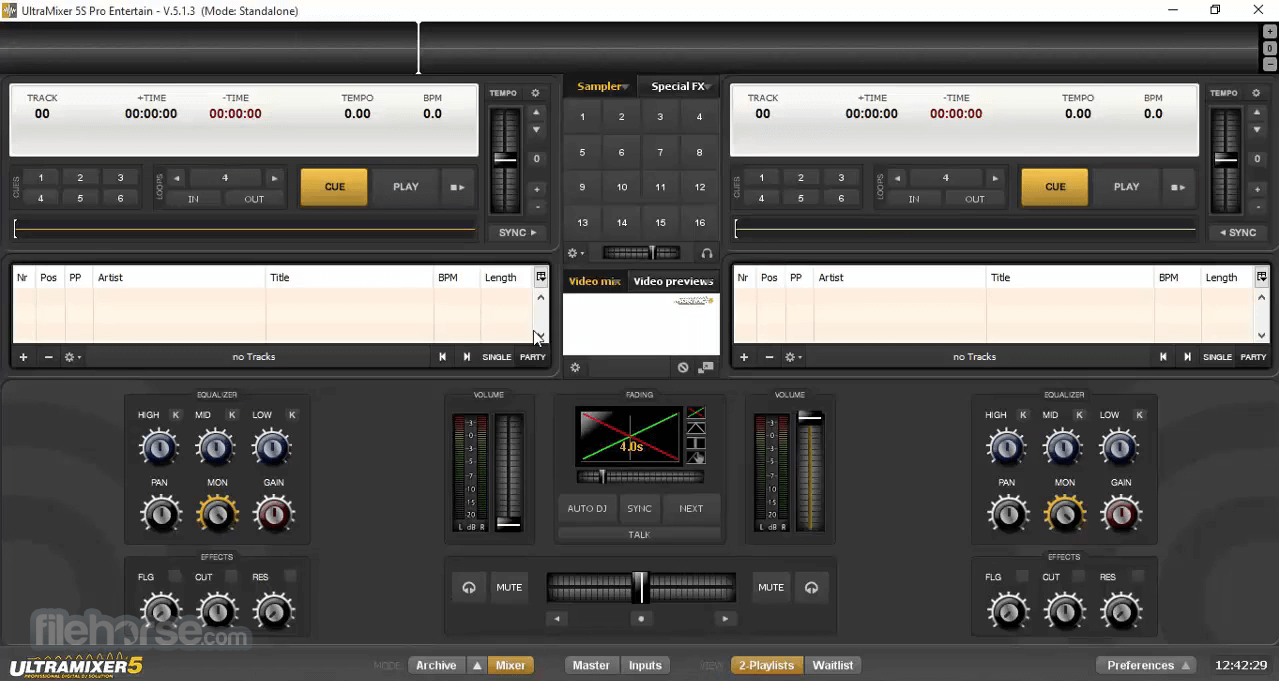Select the second fade curve icon
This screenshot has height=681, width=1279.
[x=696, y=428]
